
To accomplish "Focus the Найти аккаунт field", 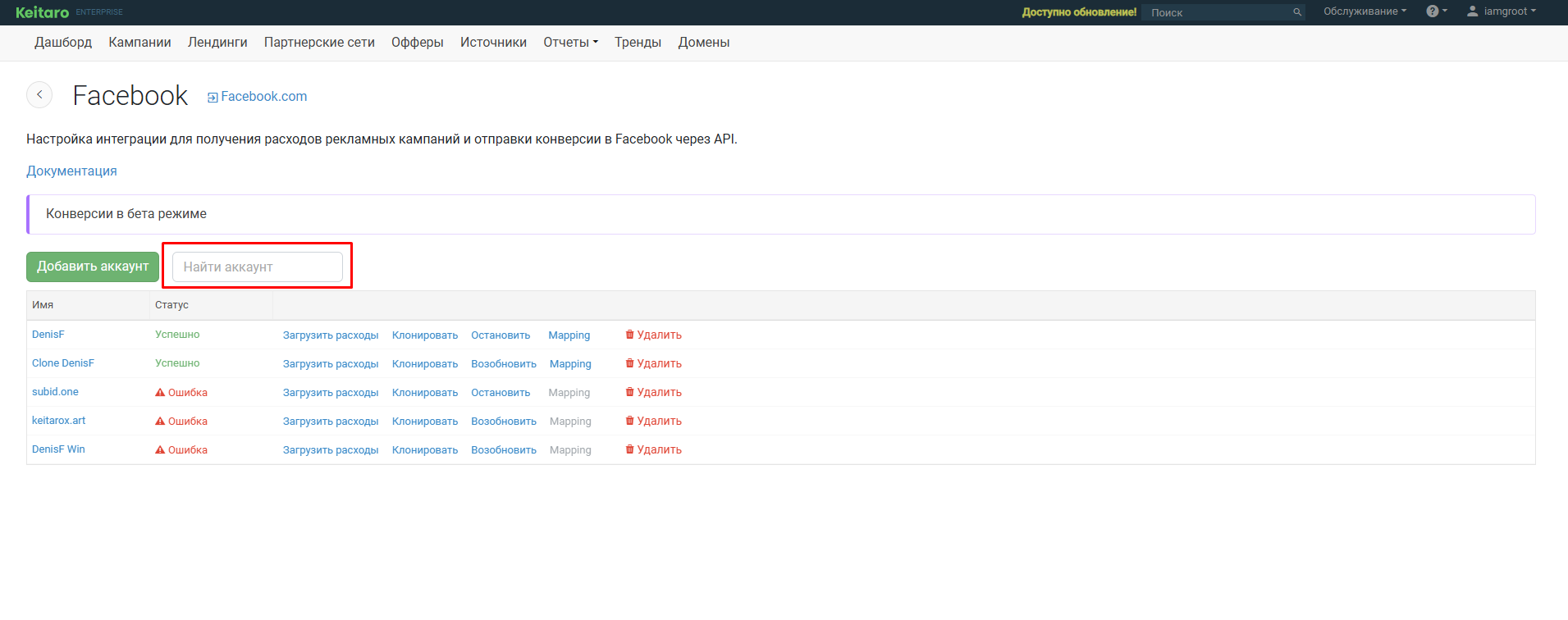I will click(x=258, y=267).
